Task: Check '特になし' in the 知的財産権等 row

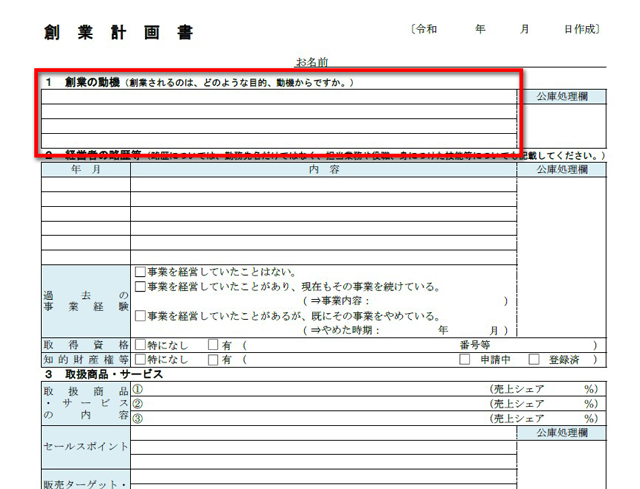Action: [x=139, y=359]
